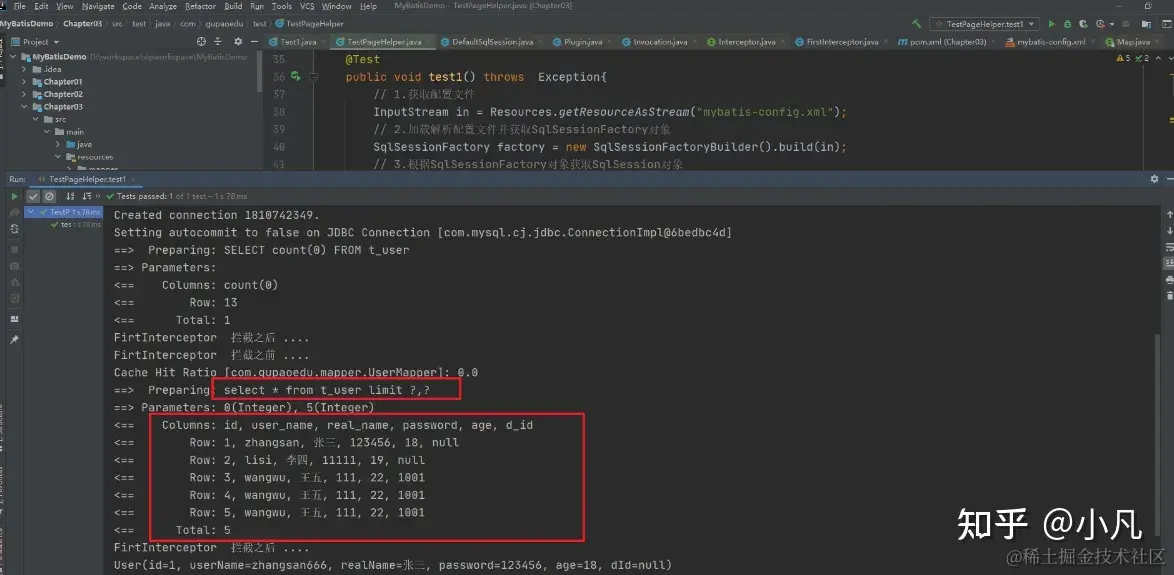Rerun tests with green play in Run panel
Viewport: 1174px width, 575px height.
[x=14, y=196]
